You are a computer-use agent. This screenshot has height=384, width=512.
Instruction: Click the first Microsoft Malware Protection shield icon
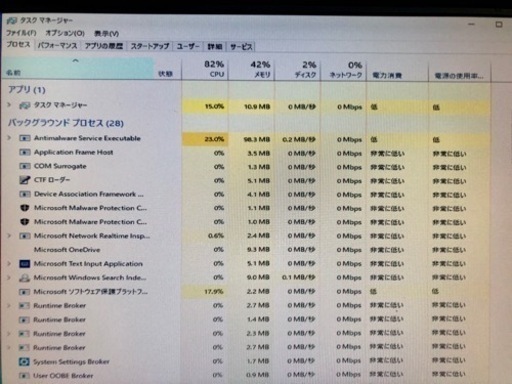[x=25, y=208]
